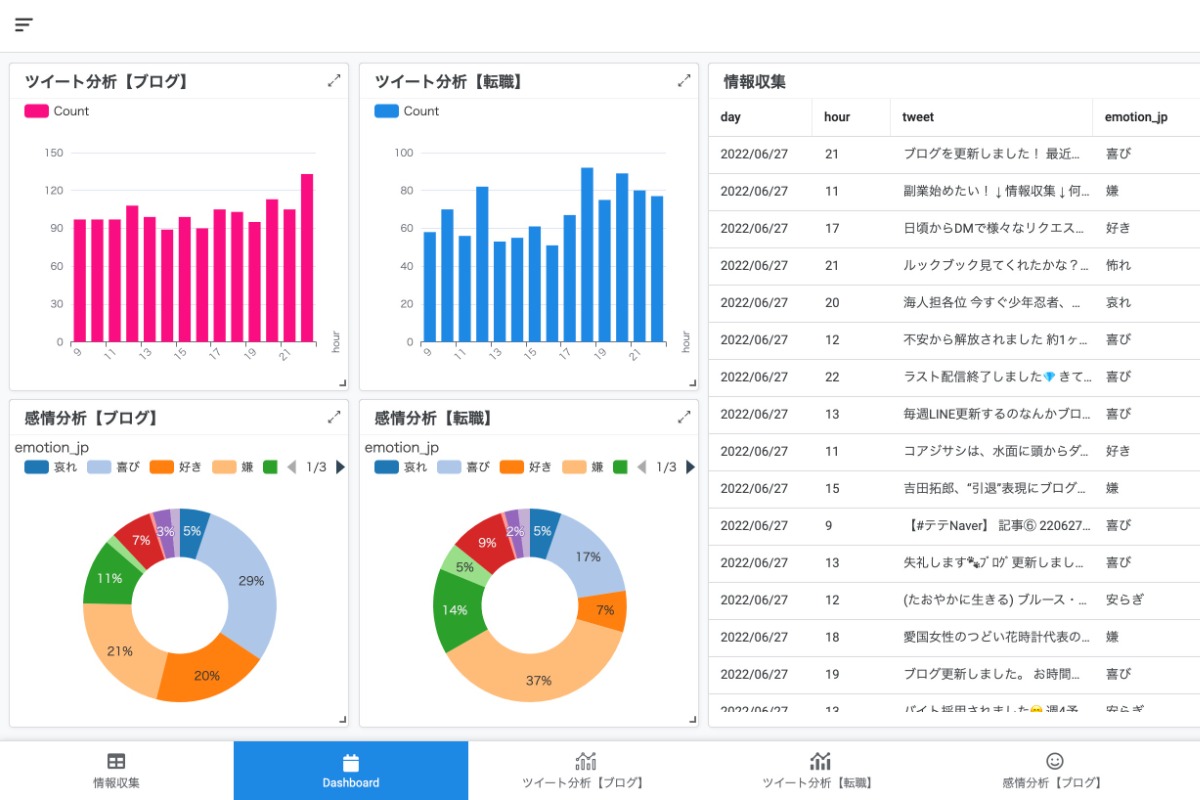Image resolution: width=1200 pixels, height=800 pixels.
Task: Select row with tweet 【#テテNaver】 記事⑥
Action: click(x=954, y=525)
